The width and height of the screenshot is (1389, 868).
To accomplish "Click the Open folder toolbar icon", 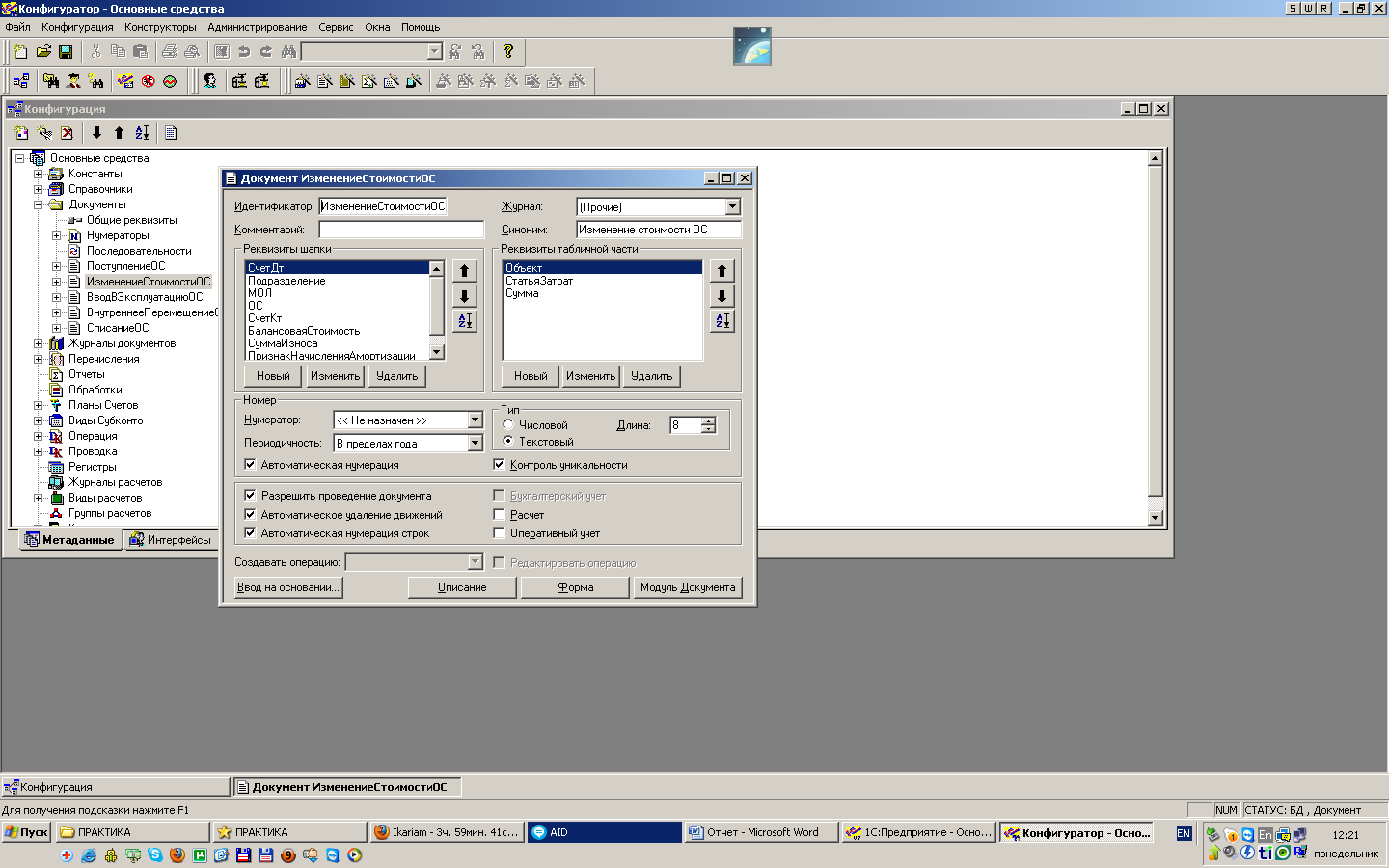I will click(43, 51).
